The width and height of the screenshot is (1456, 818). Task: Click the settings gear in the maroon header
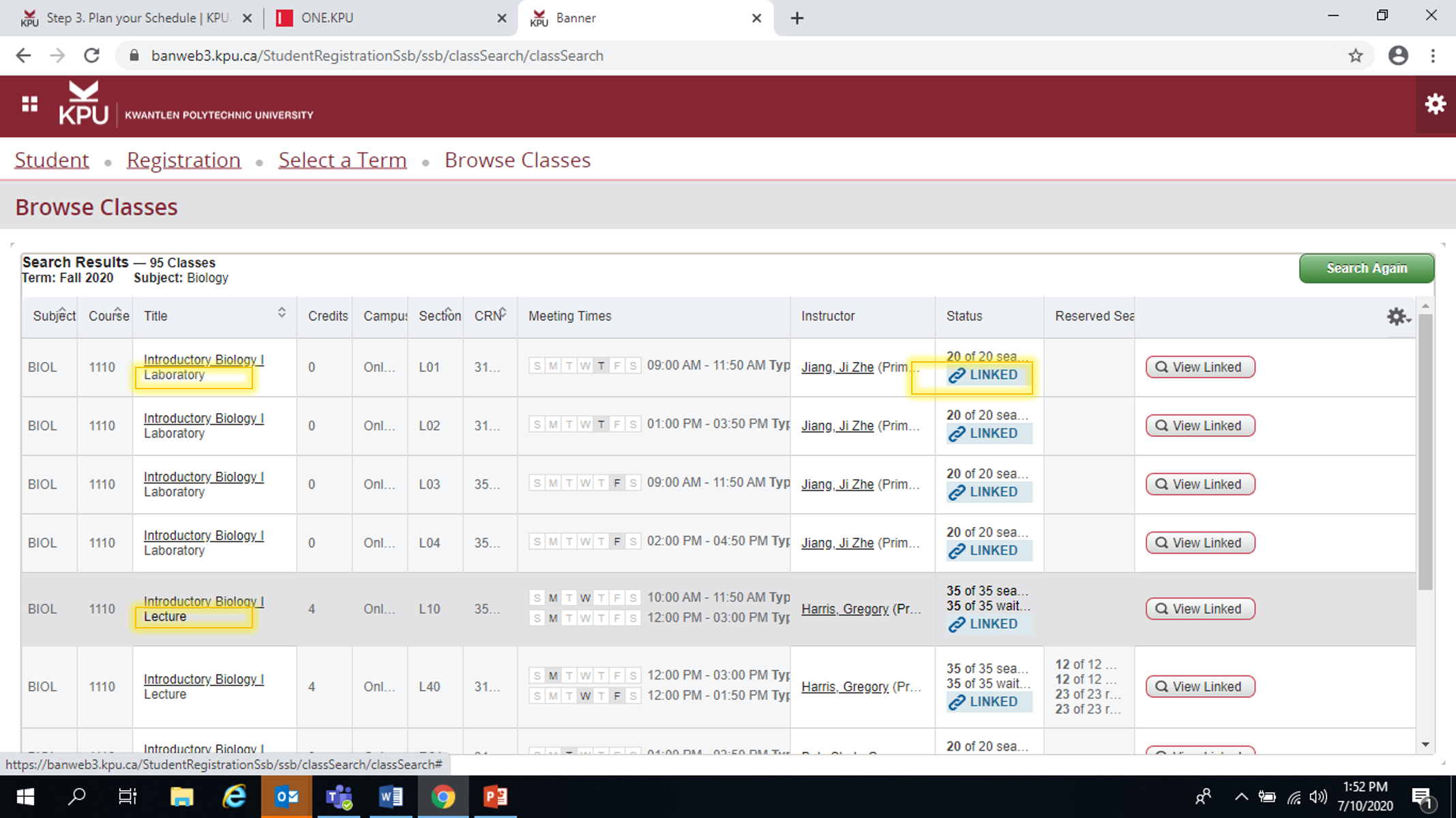tap(1435, 104)
